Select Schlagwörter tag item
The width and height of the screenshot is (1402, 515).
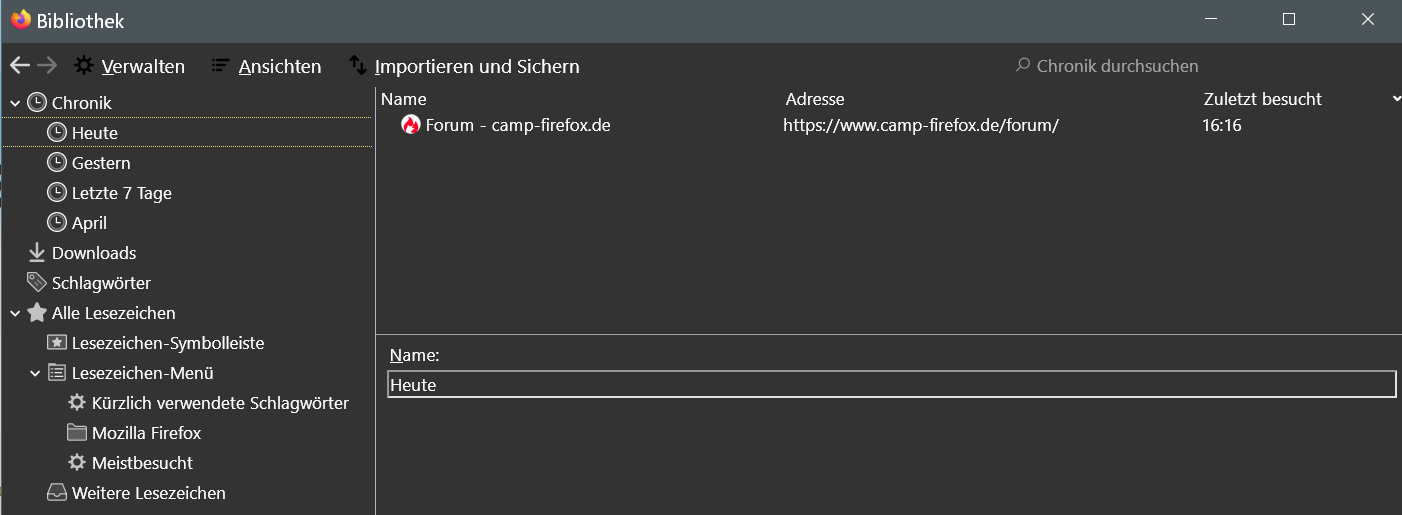click(100, 283)
